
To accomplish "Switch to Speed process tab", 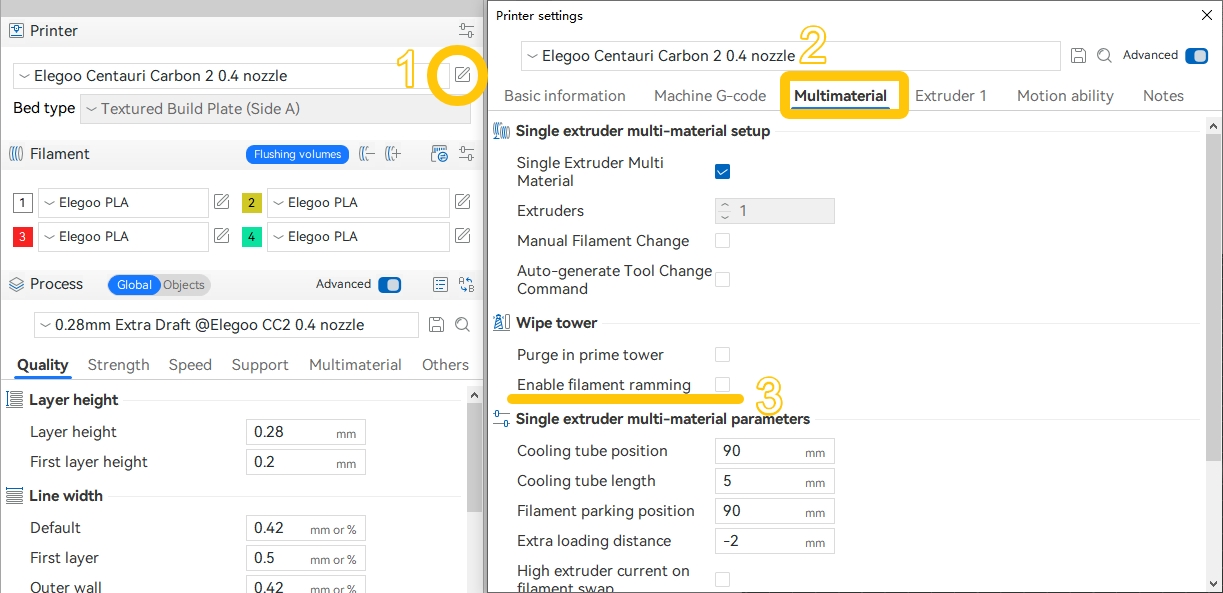I will (190, 365).
